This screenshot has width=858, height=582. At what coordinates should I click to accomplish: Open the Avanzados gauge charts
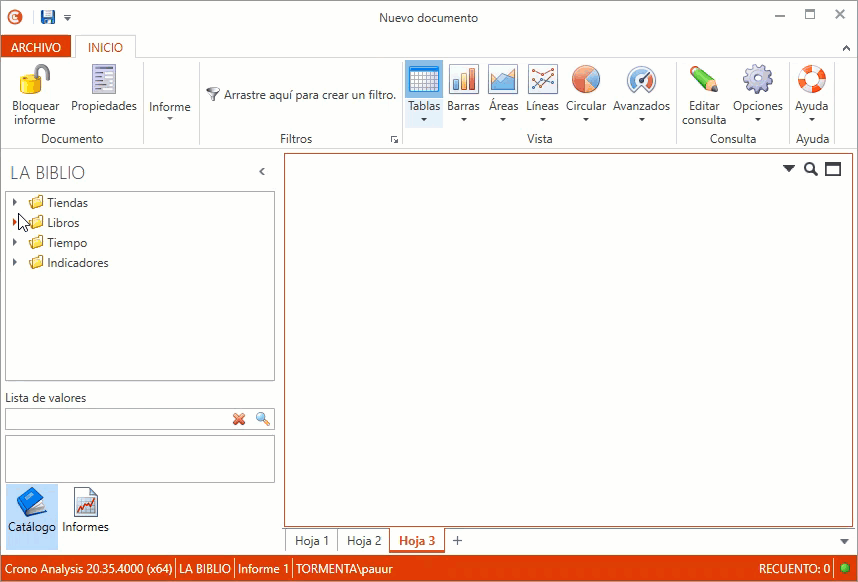(641, 80)
